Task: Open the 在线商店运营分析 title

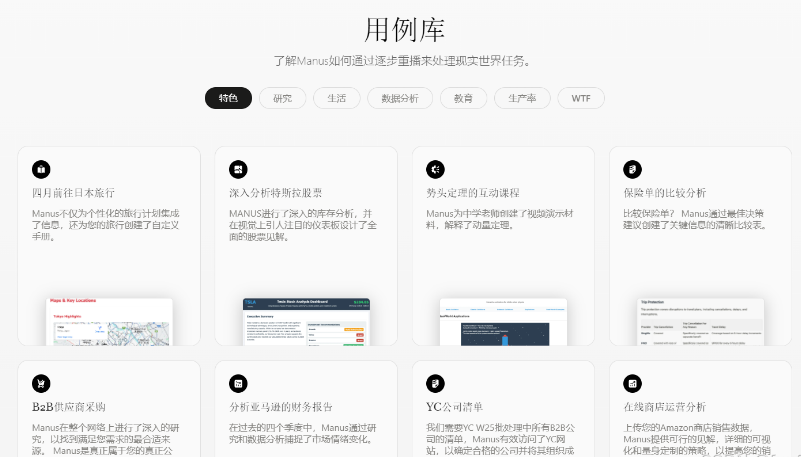Action: tap(665, 407)
